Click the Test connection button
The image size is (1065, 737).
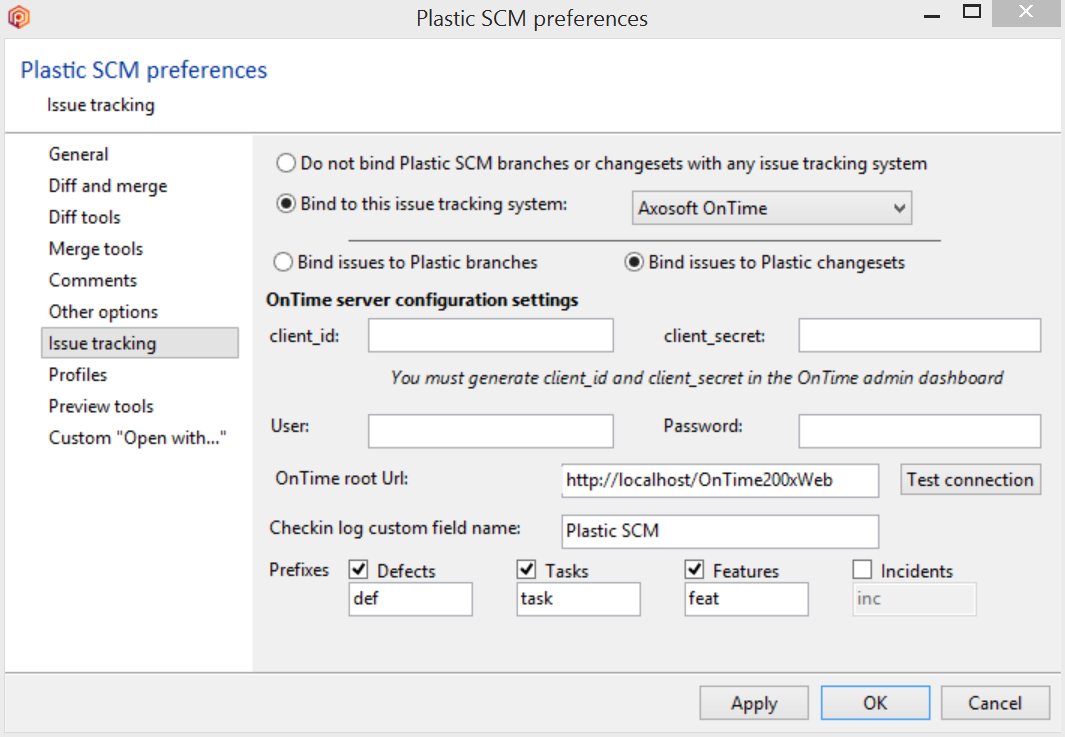pos(970,480)
